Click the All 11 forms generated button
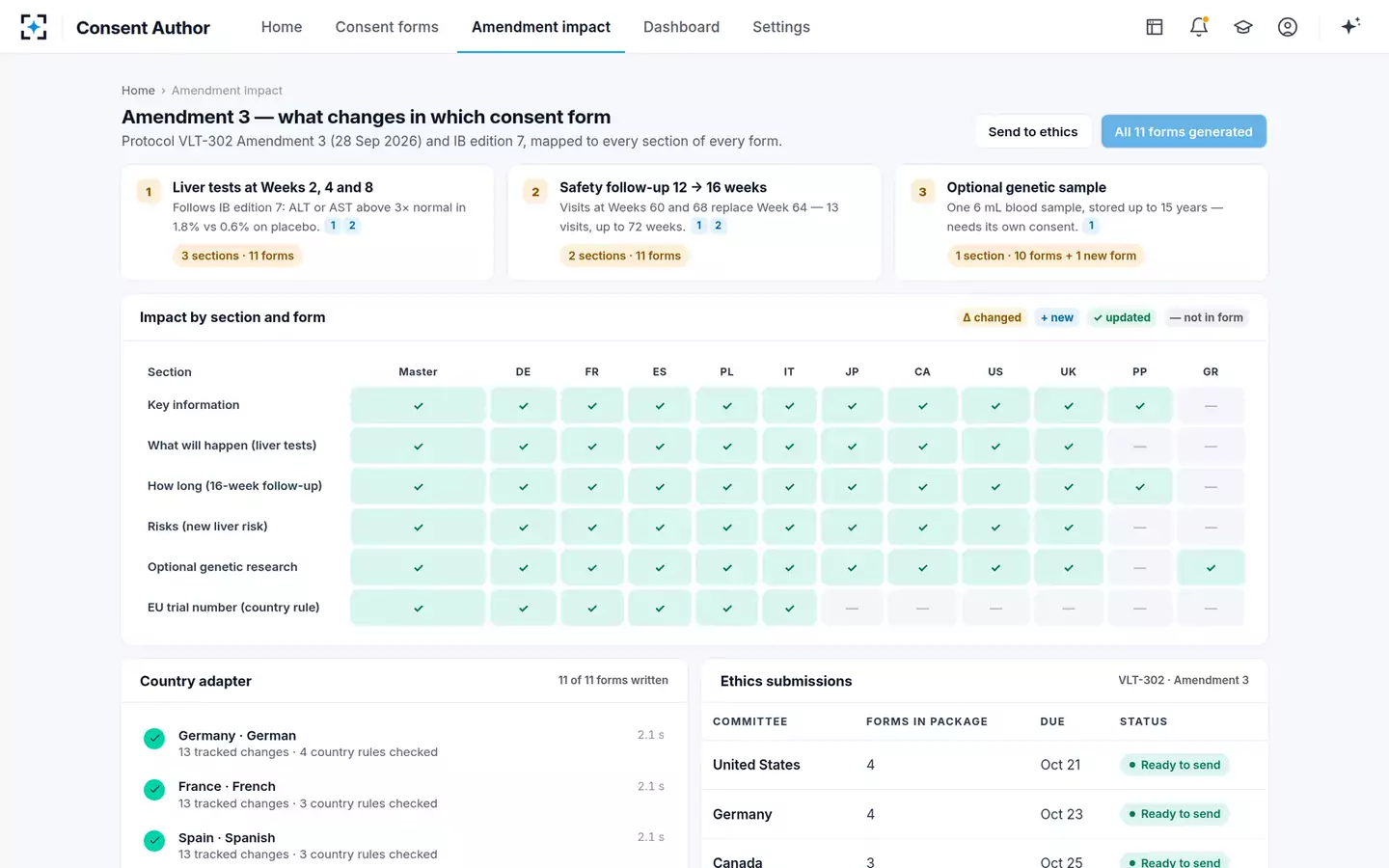1389x868 pixels. point(1184,132)
